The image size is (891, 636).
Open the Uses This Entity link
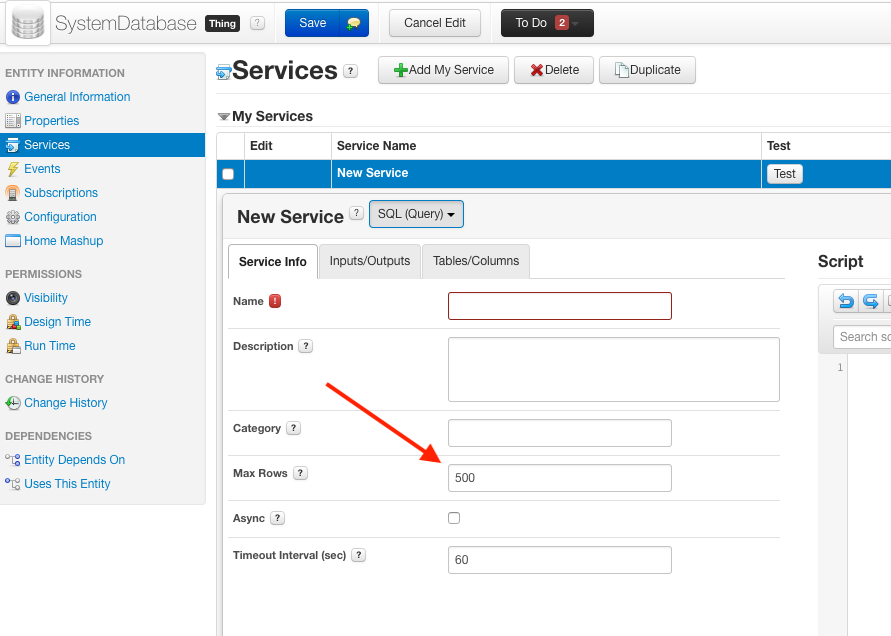pyautogui.click(x=67, y=484)
